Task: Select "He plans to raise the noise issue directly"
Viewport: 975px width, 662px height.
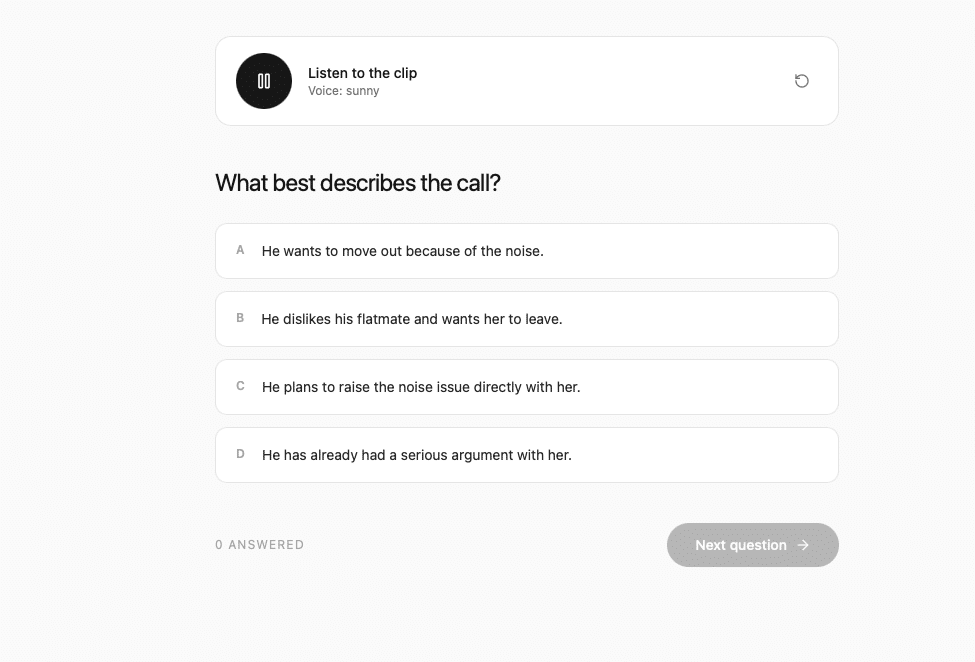Action: (x=527, y=387)
